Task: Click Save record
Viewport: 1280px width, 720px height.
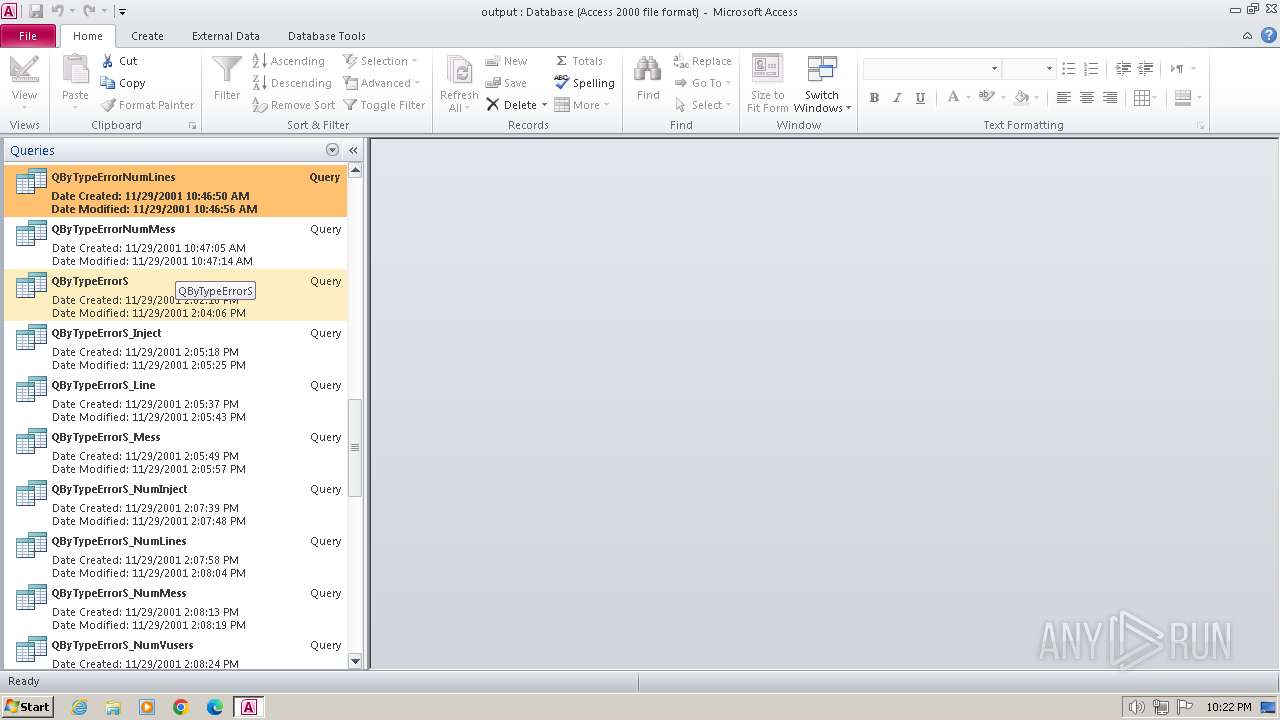Action: click(x=506, y=83)
